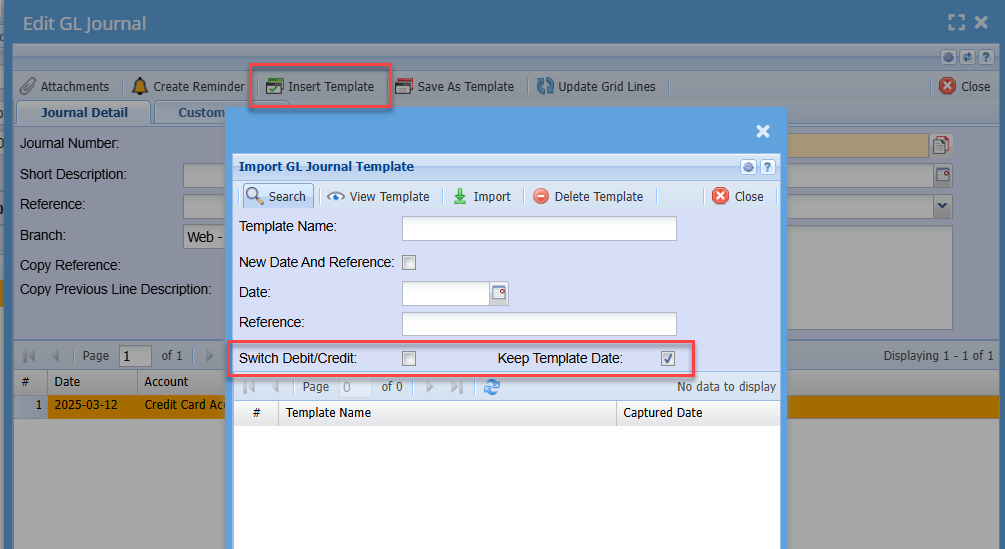Click the journal grid page number field
Image resolution: width=1005 pixels, height=549 pixels.
[135, 356]
